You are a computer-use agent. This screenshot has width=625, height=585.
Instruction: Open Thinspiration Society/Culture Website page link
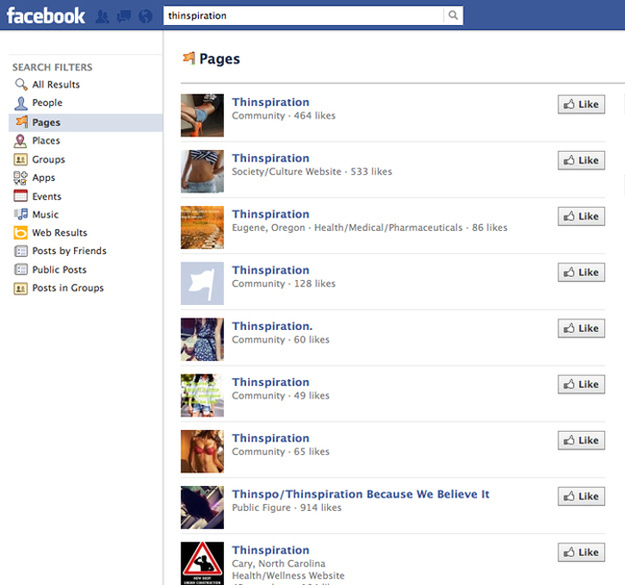tap(271, 158)
